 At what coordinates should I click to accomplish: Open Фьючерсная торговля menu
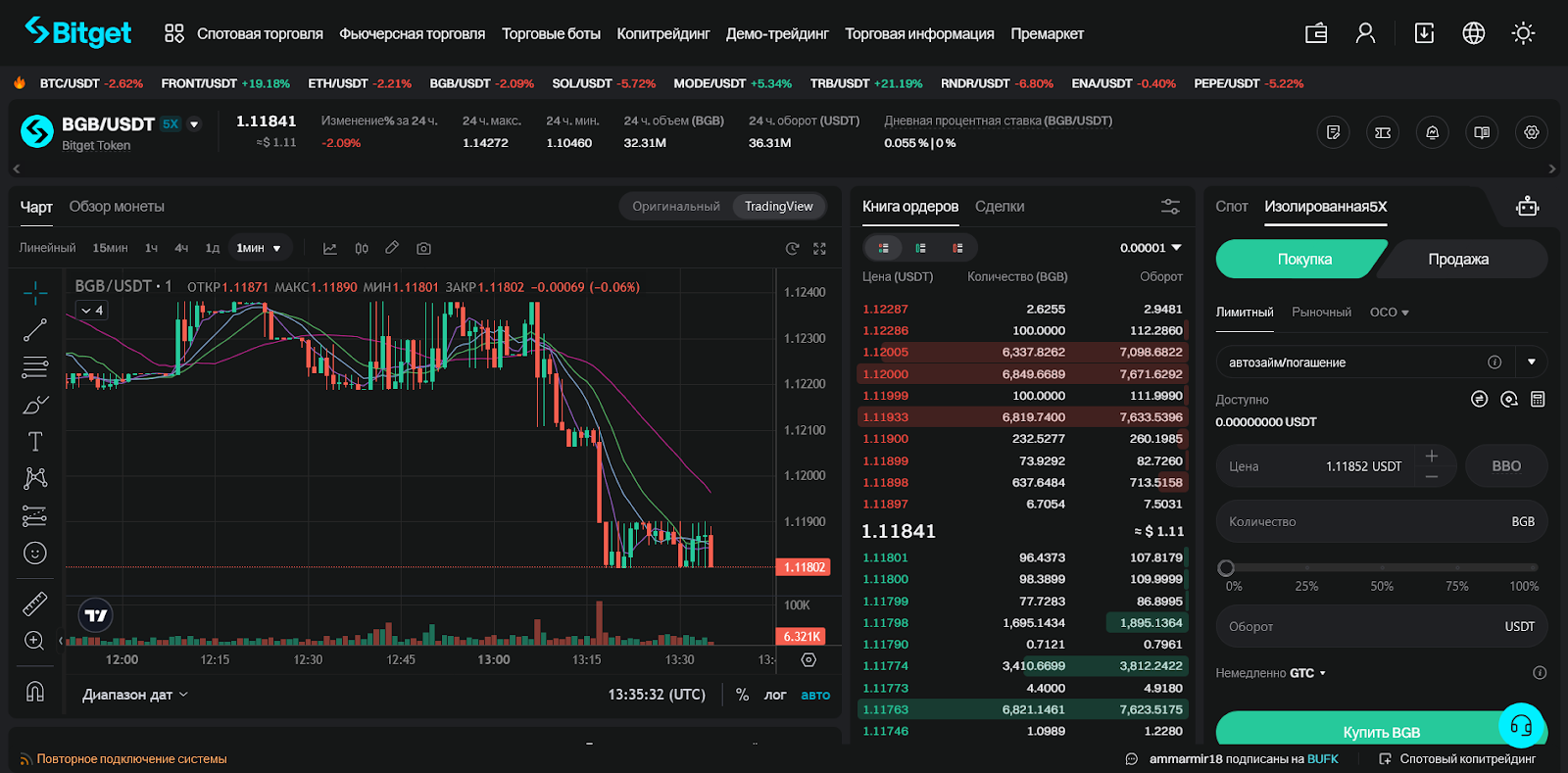[x=413, y=33]
